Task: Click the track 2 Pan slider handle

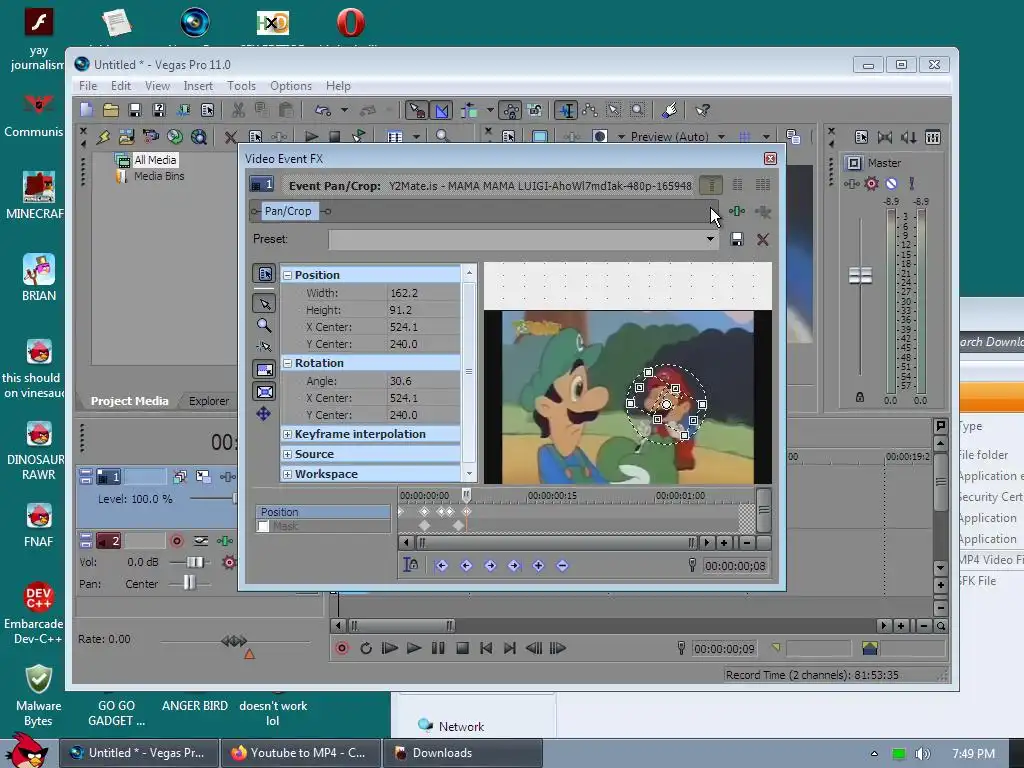Action: point(189,583)
